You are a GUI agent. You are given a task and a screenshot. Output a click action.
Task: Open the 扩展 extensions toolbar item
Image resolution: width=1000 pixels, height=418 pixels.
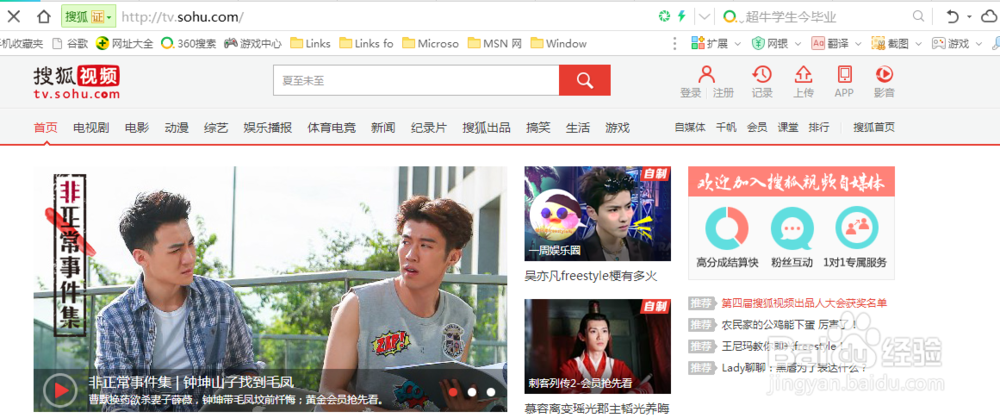pyautogui.click(x=709, y=43)
